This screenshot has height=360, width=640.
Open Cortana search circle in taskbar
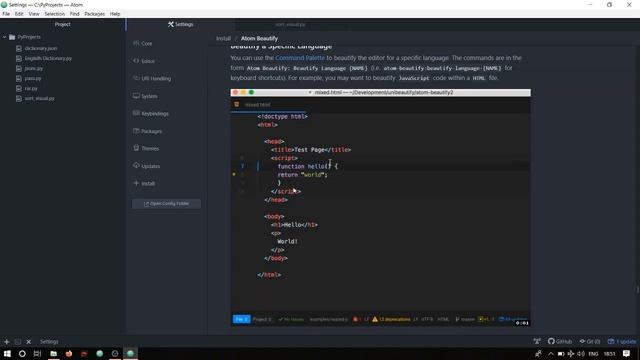coord(22,353)
